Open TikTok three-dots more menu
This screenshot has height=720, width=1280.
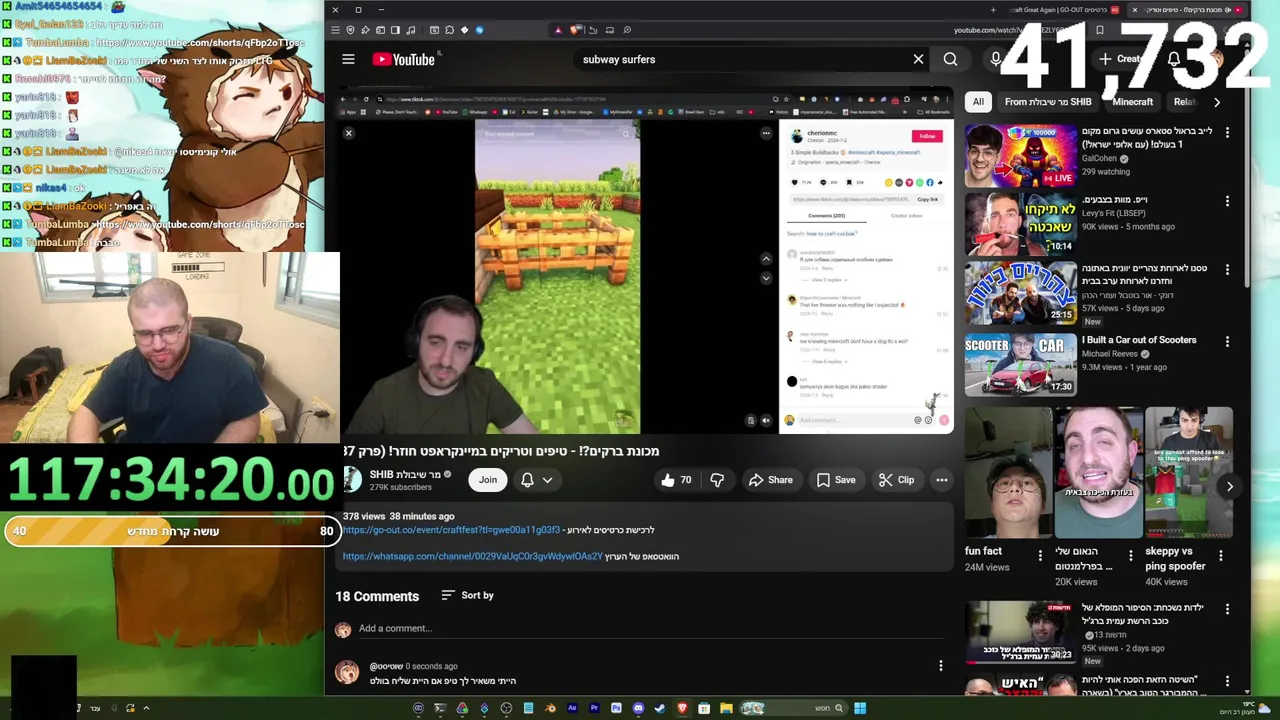(766, 133)
